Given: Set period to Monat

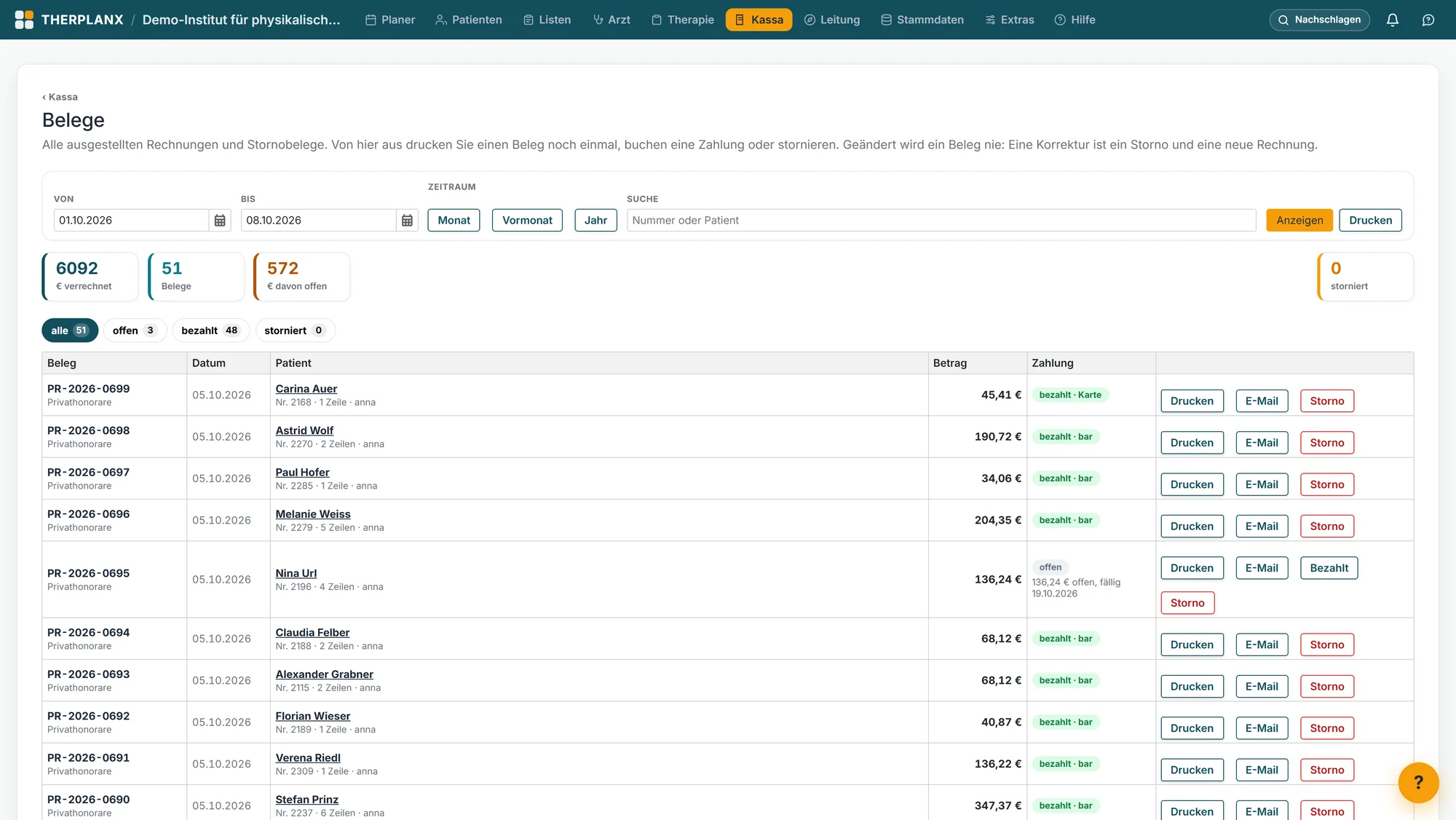Looking at the screenshot, I should point(454,221).
